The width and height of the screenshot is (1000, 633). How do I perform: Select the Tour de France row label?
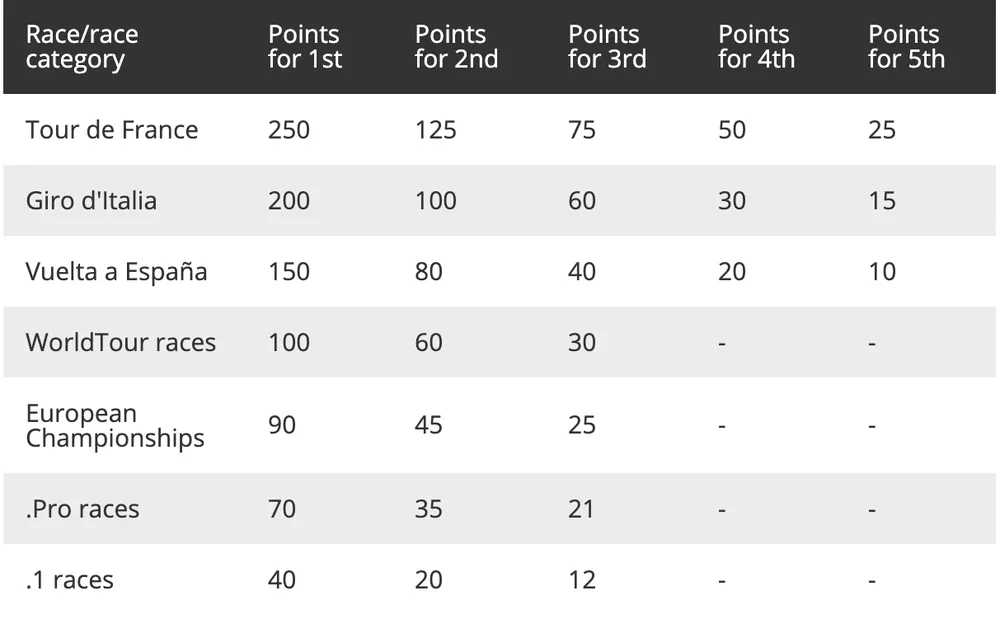(x=112, y=130)
